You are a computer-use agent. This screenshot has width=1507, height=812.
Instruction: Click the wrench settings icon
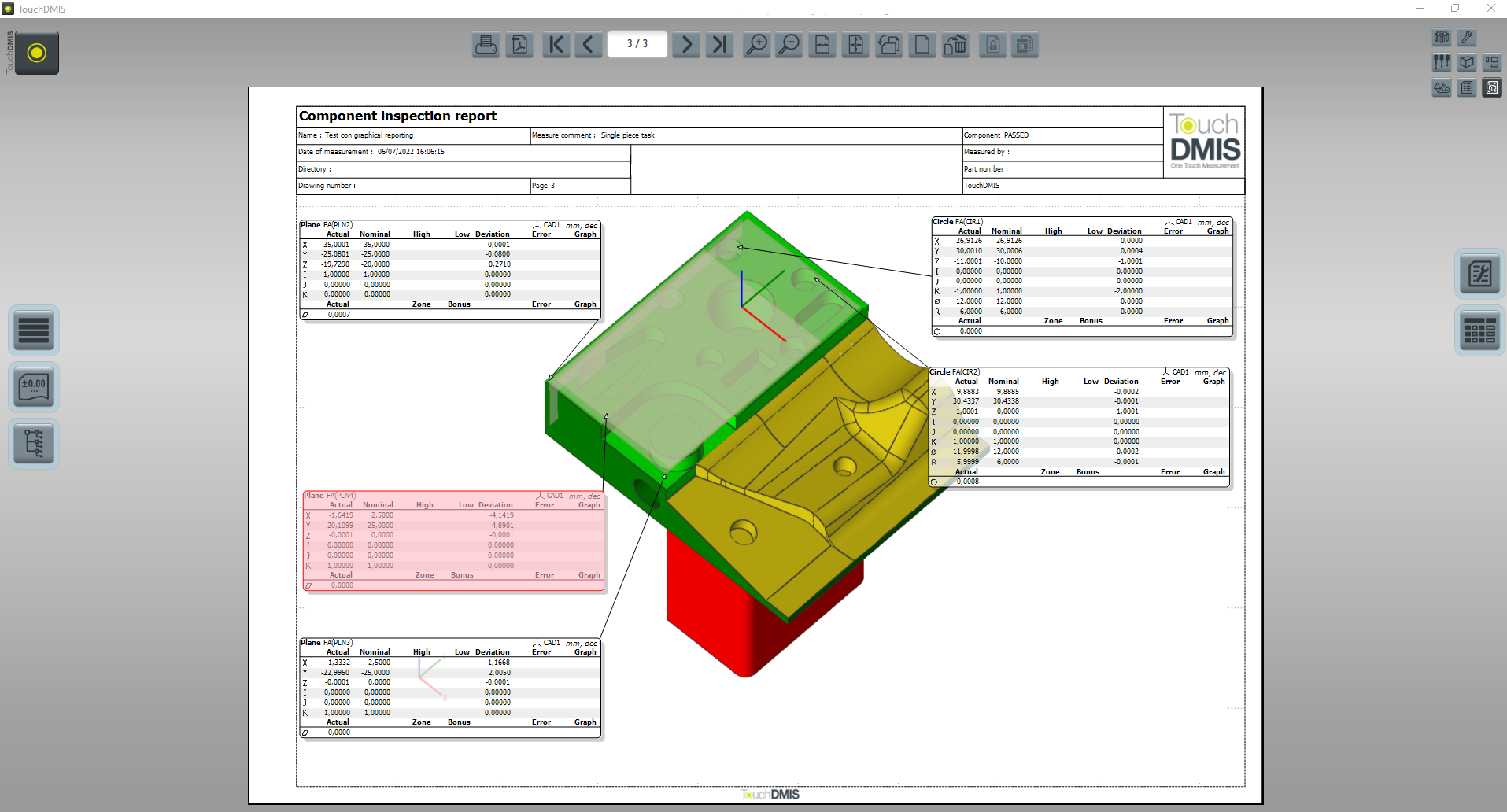pyautogui.click(x=1467, y=38)
